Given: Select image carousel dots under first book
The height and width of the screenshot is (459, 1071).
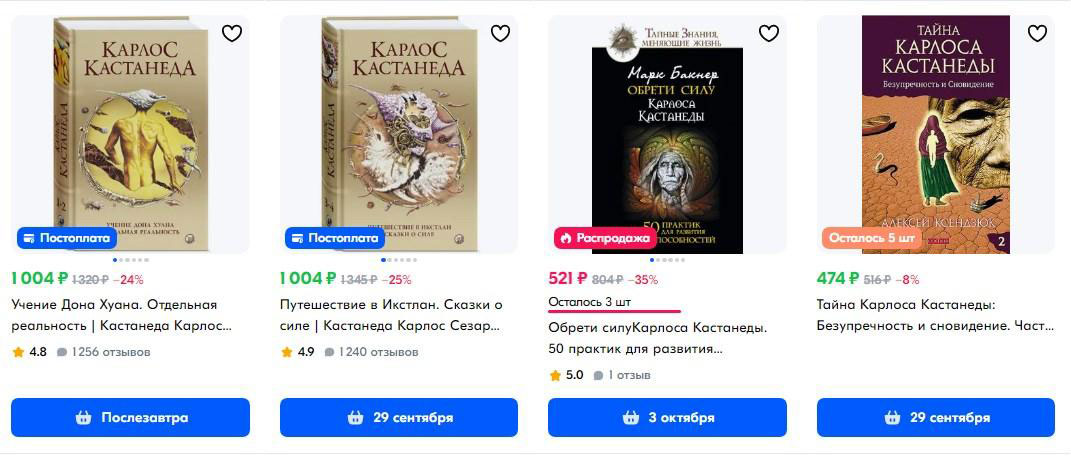Looking at the screenshot, I should point(130,260).
